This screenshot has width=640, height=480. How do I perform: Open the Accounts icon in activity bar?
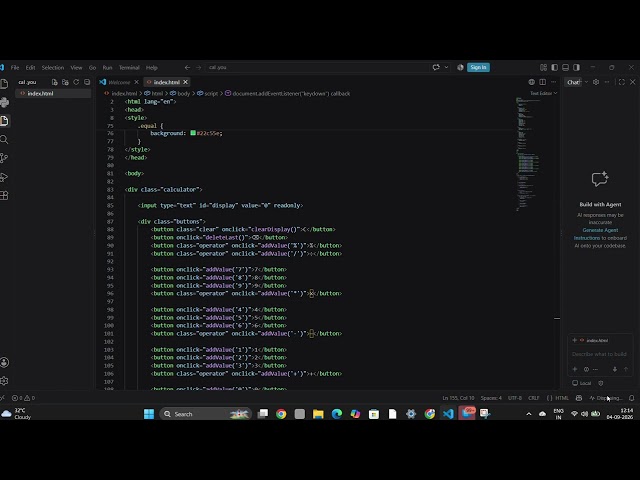(4, 362)
